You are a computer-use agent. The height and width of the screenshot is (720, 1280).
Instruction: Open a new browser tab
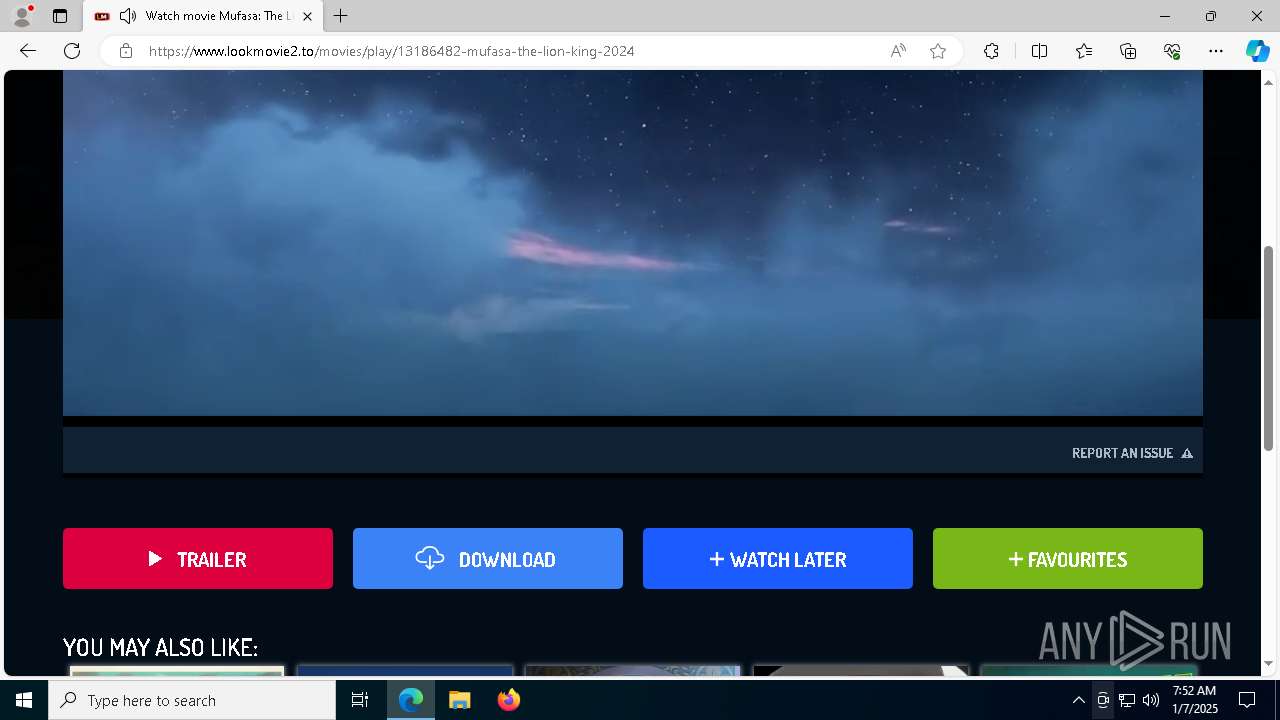click(x=341, y=16)
